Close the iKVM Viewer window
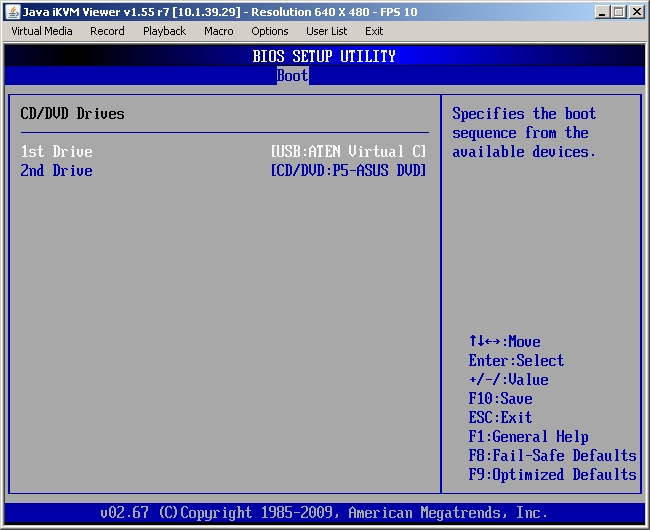Viewport: 650px width, 530px height. click(x=636, y=12)
